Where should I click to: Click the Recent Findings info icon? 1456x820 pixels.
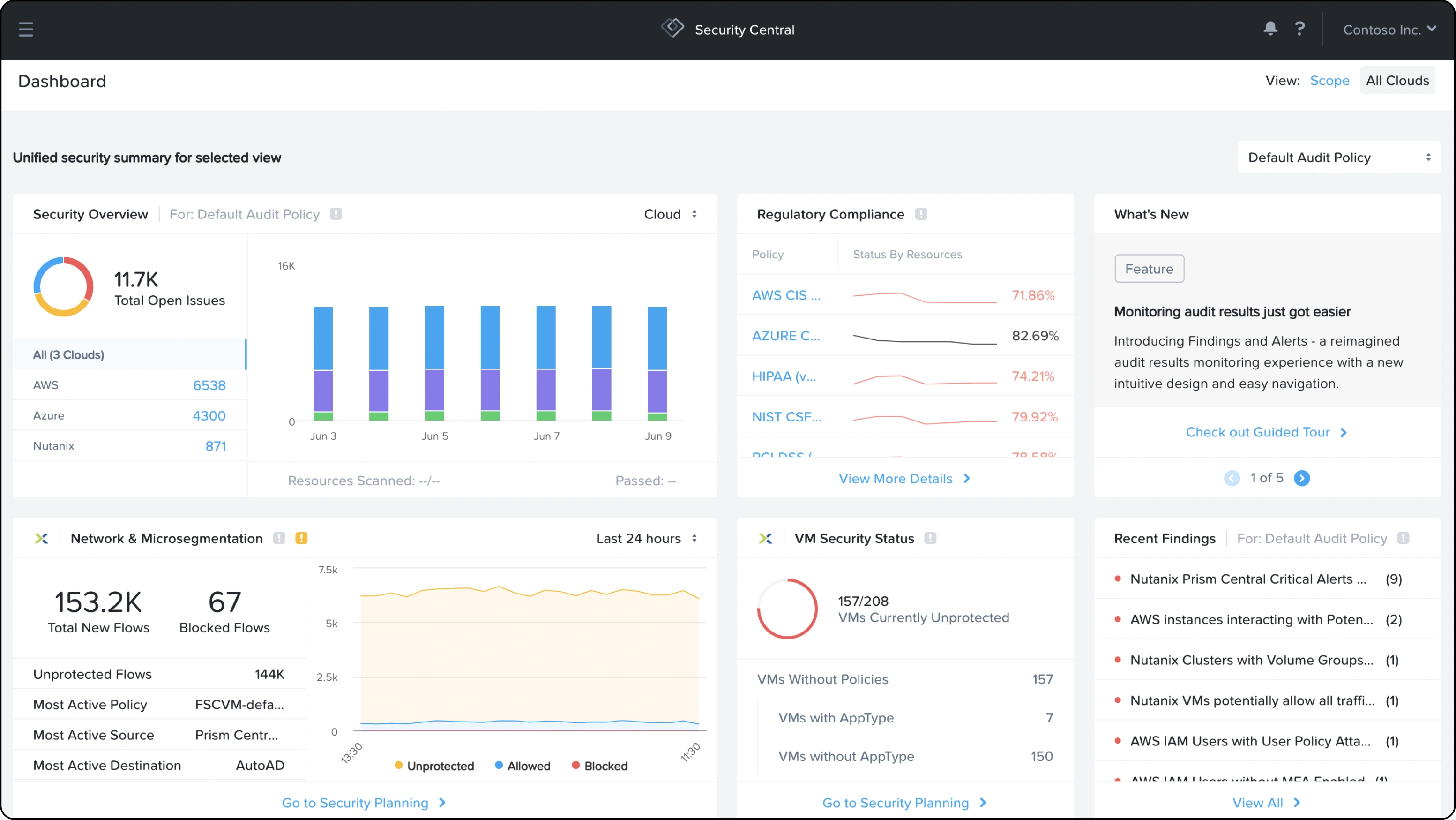coord(1404,538)
